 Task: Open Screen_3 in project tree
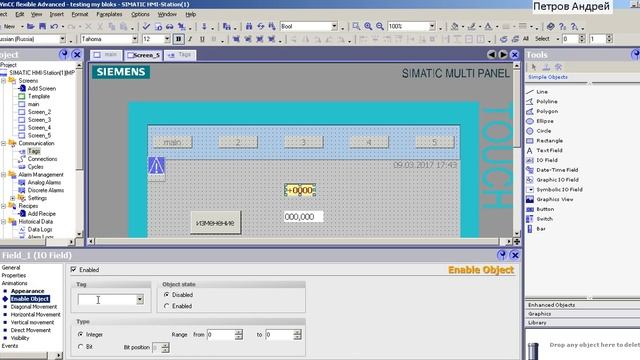pyautogui.click(x=39, y=120)
